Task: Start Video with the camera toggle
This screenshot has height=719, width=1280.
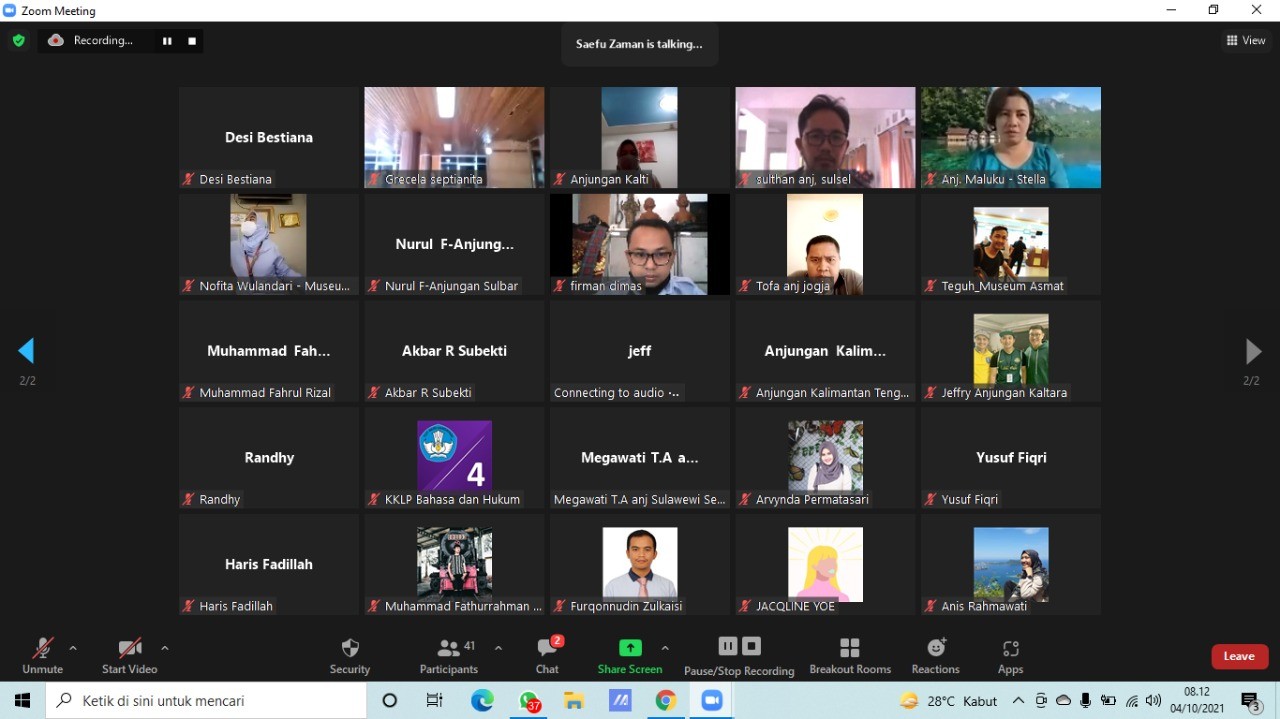Action: (x=130, y=655)
